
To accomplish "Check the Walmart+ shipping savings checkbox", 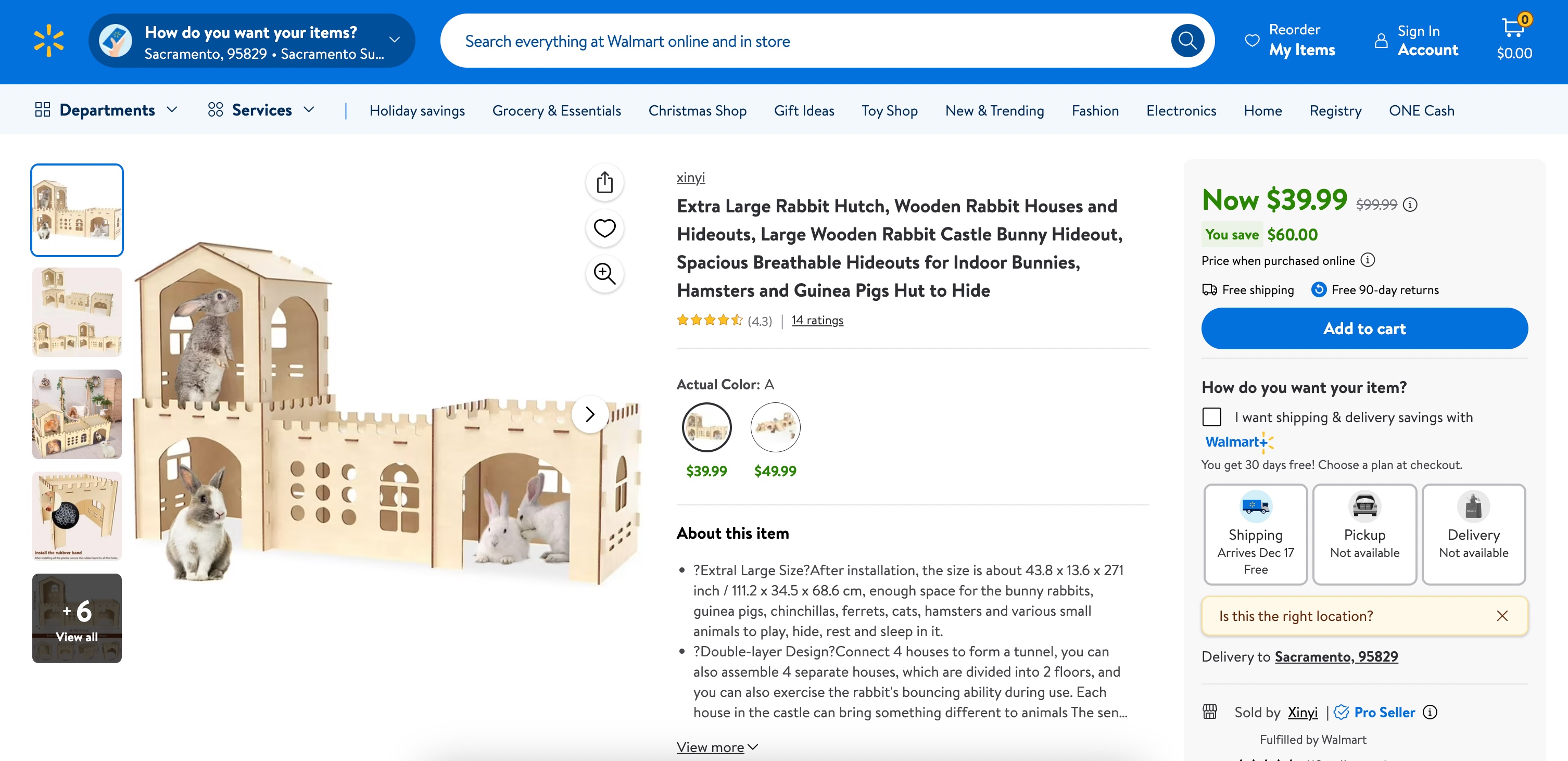I will 1212,417.
